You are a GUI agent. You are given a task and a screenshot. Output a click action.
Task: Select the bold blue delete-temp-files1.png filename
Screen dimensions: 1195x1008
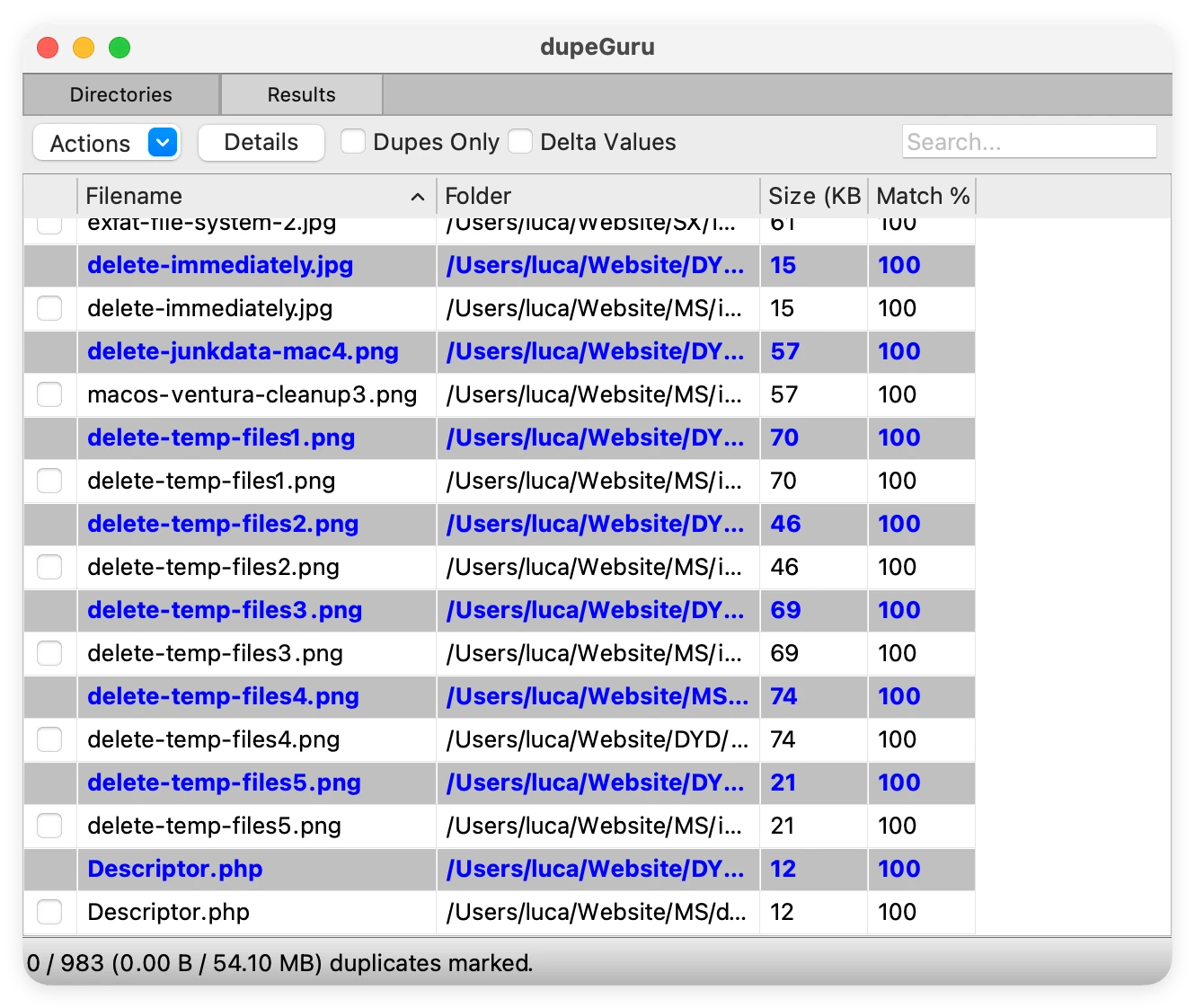[221, 438]
